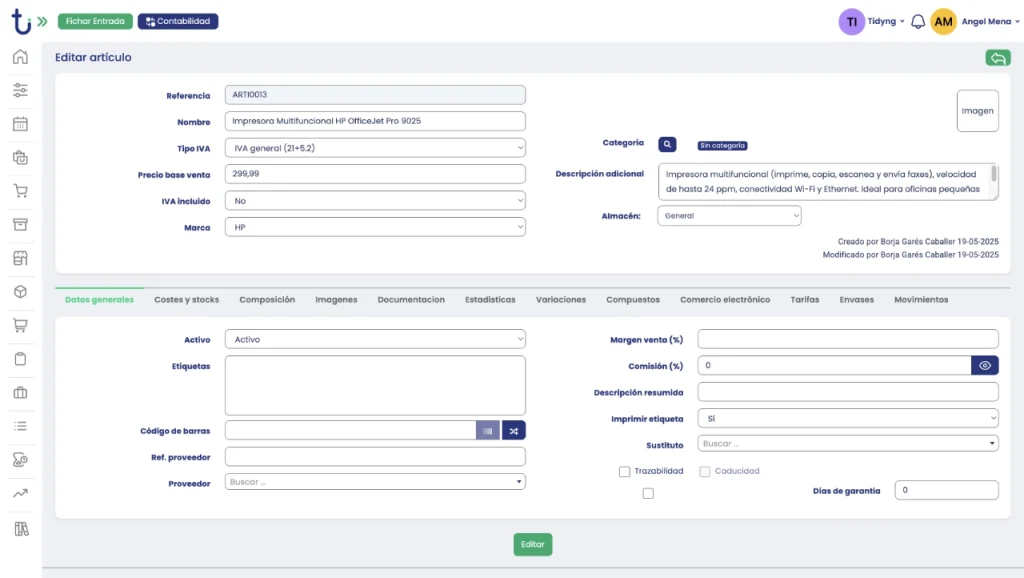Click the category search magnifier icon
Viewport: 1024px width, 578px height.
668,144
